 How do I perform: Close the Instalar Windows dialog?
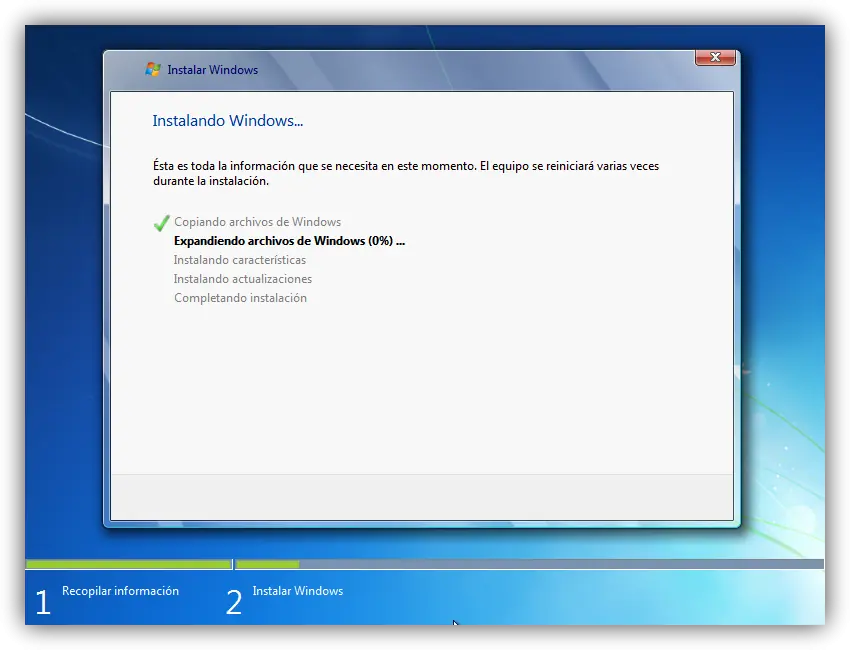pos(715,57)
